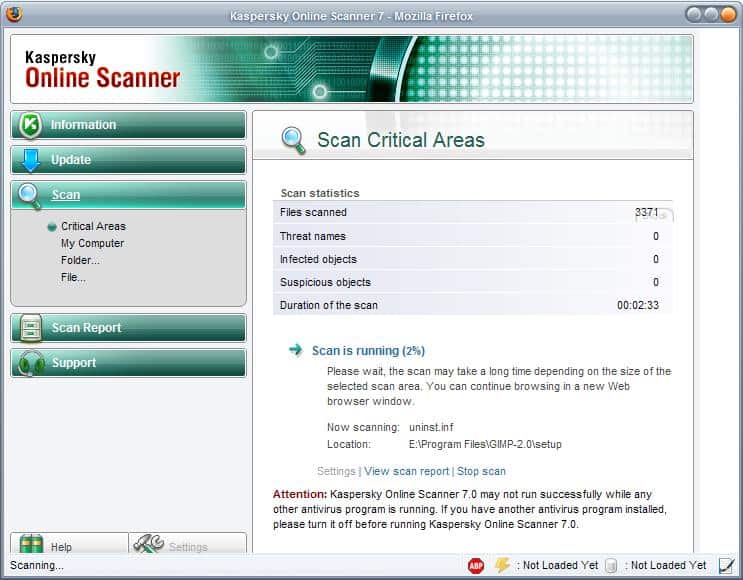Click the Kaspersky shield icon beside Information
Image resolution: width=743 pixels, height=580 pixels.
coord(30,125)
